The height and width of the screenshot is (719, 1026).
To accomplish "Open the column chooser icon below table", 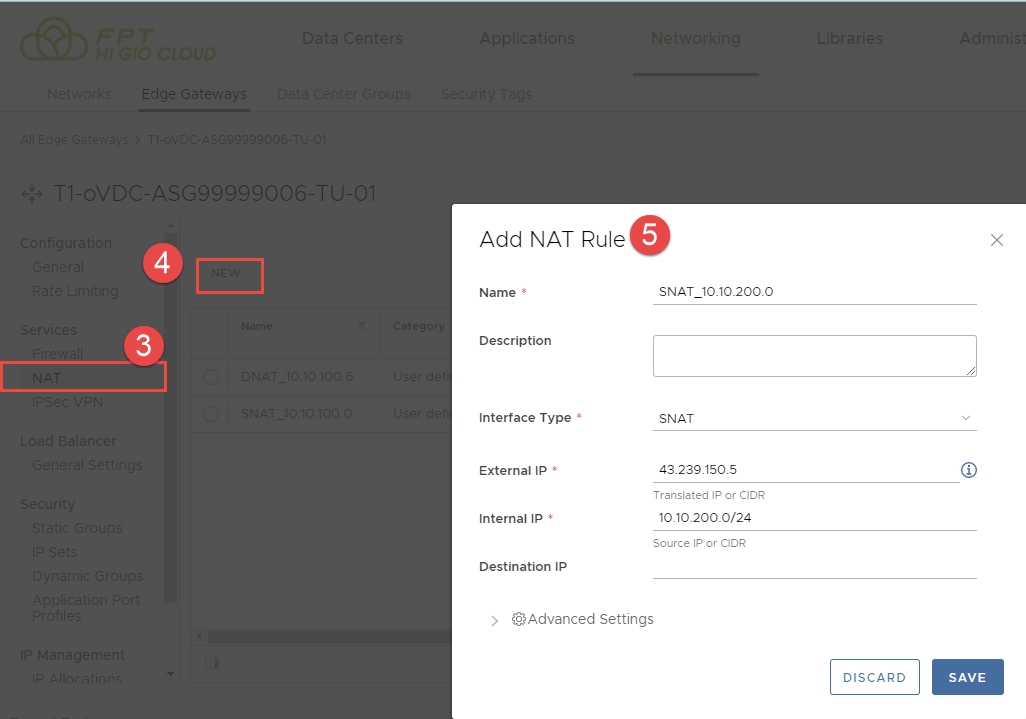I will click(211, 662).
